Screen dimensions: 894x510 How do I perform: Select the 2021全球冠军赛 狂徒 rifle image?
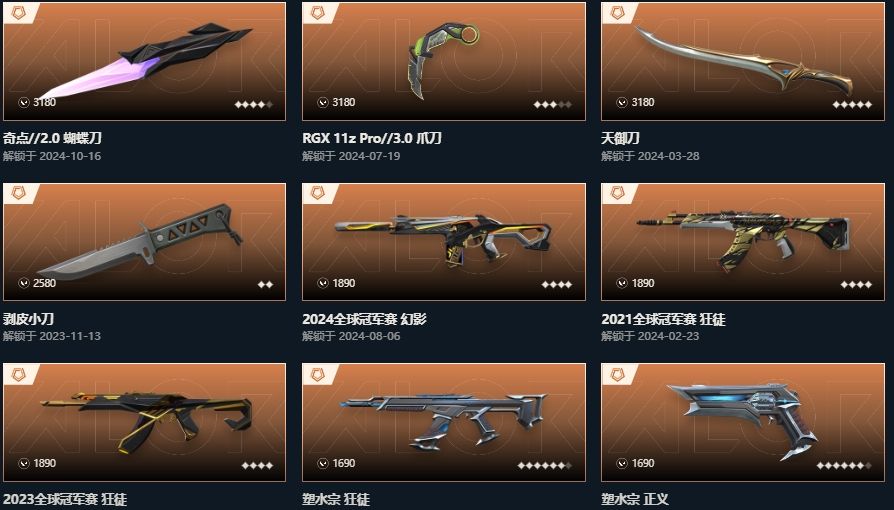pos(743,240)
